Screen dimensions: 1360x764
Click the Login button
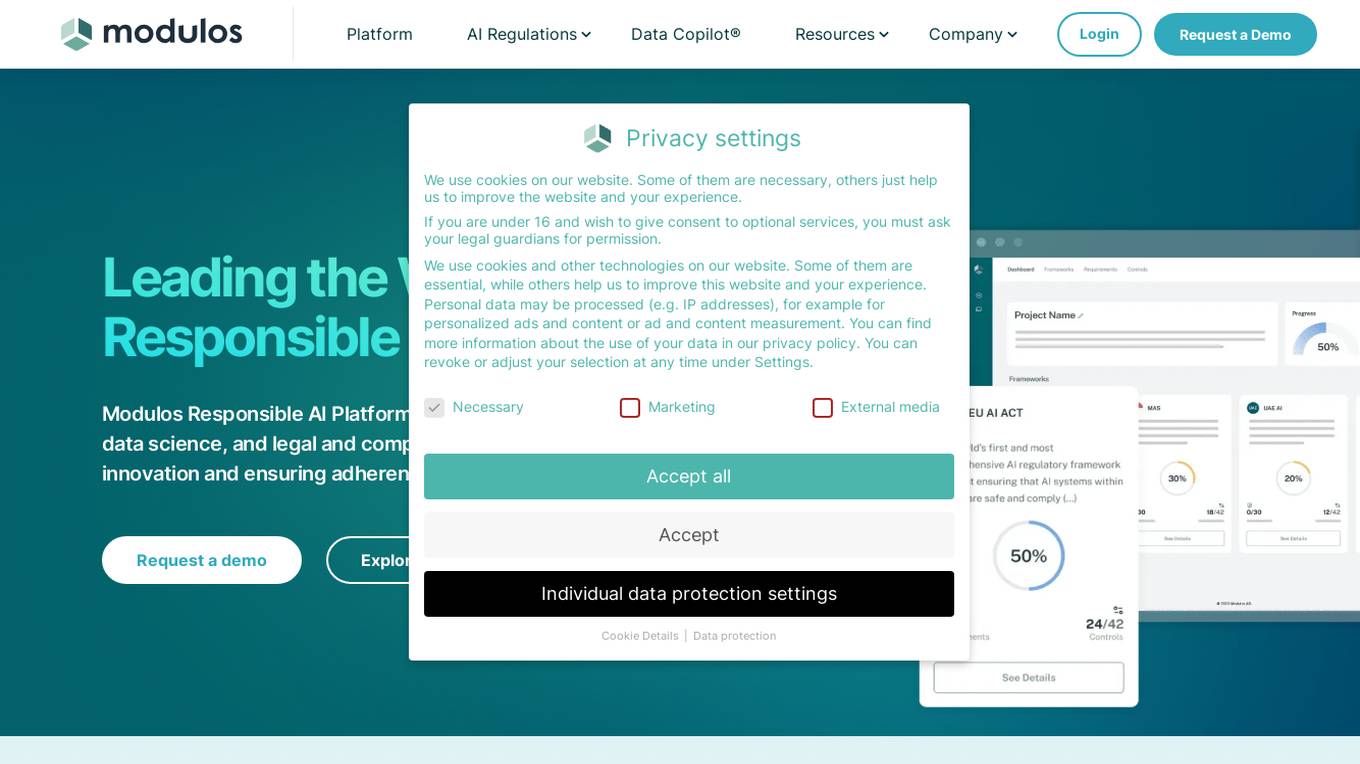(1099, 35)
